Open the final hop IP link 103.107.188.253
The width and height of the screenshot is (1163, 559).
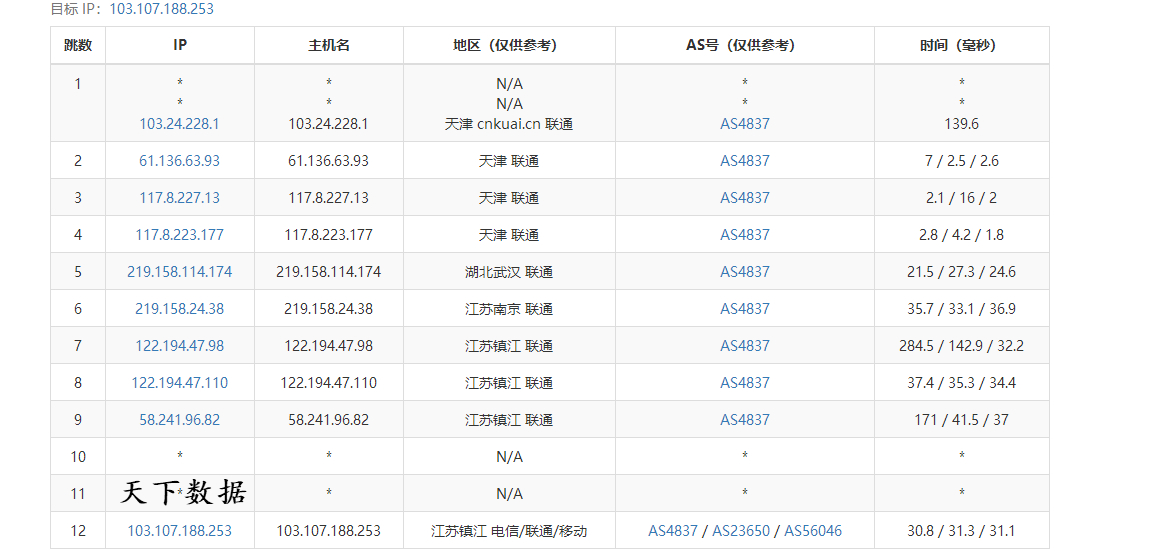tap(179, 531)
